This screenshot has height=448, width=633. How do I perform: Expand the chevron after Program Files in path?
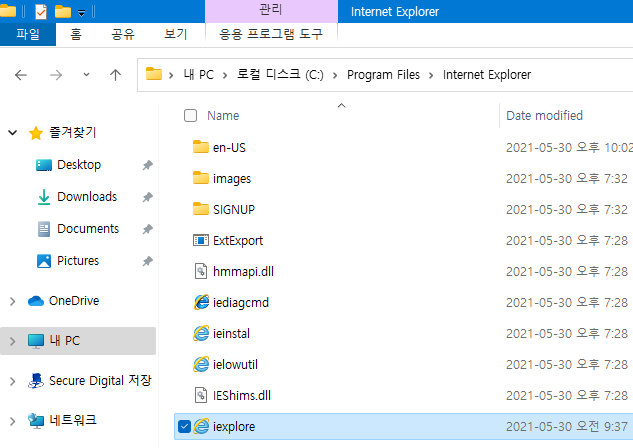pyautogui.click(x=431, y=75)
